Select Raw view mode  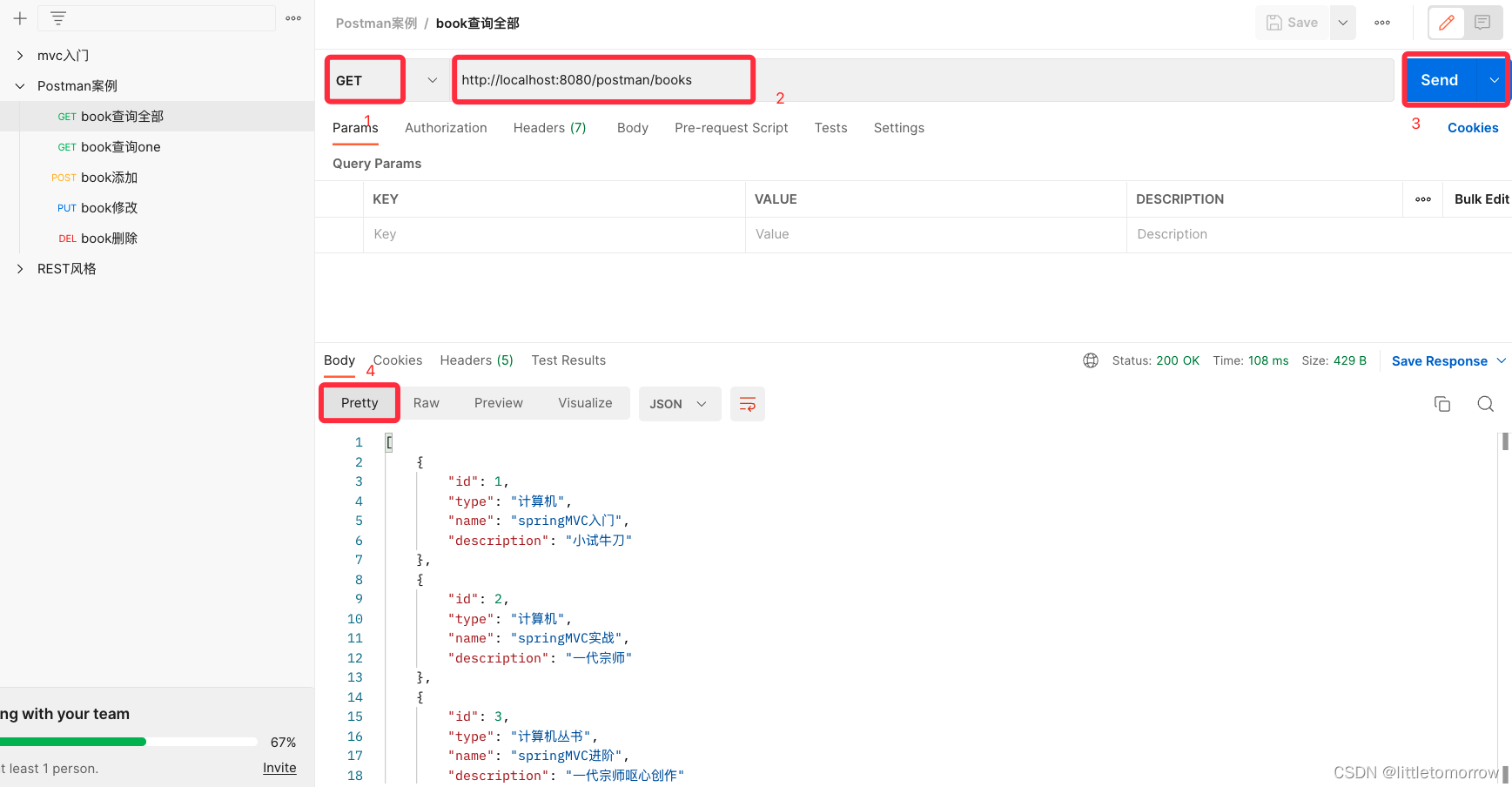coord(427,403)
